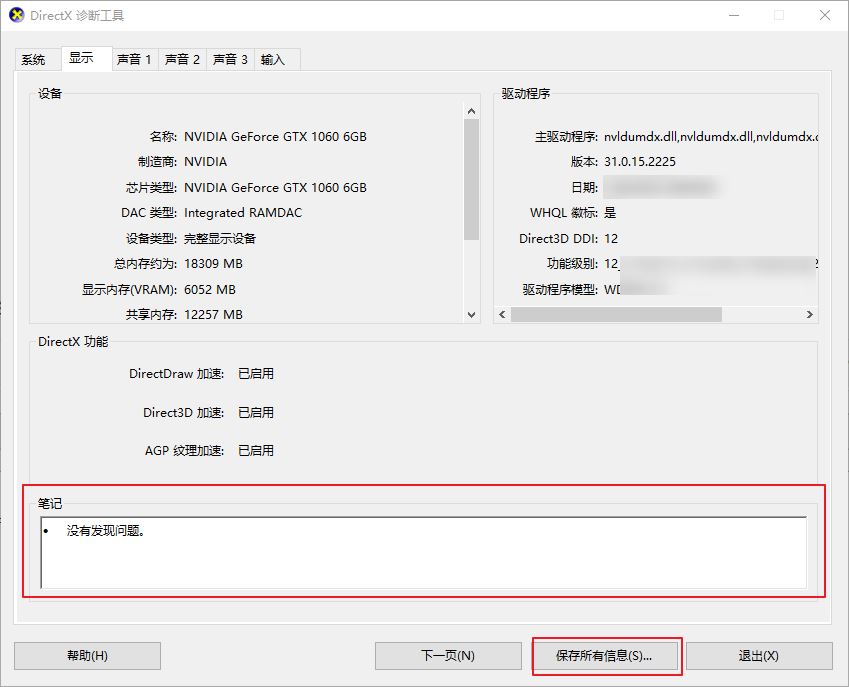Viewport: 849px width, 687px height.
Task: Open the 声音 3 tab
Action: pyautogui.click(x=230, y=60)
